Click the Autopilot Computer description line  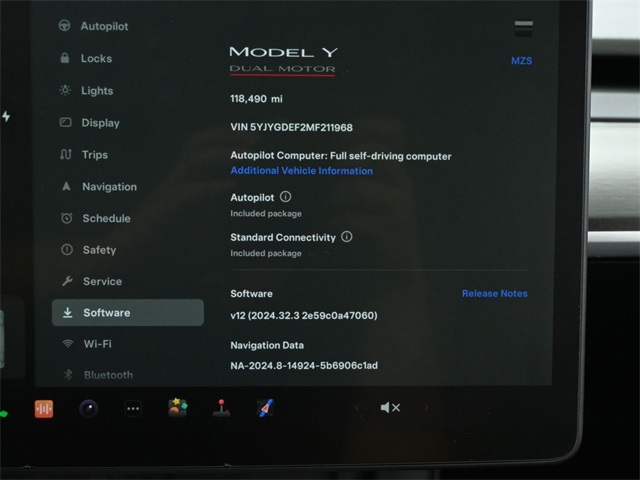(x=341, y=156)
